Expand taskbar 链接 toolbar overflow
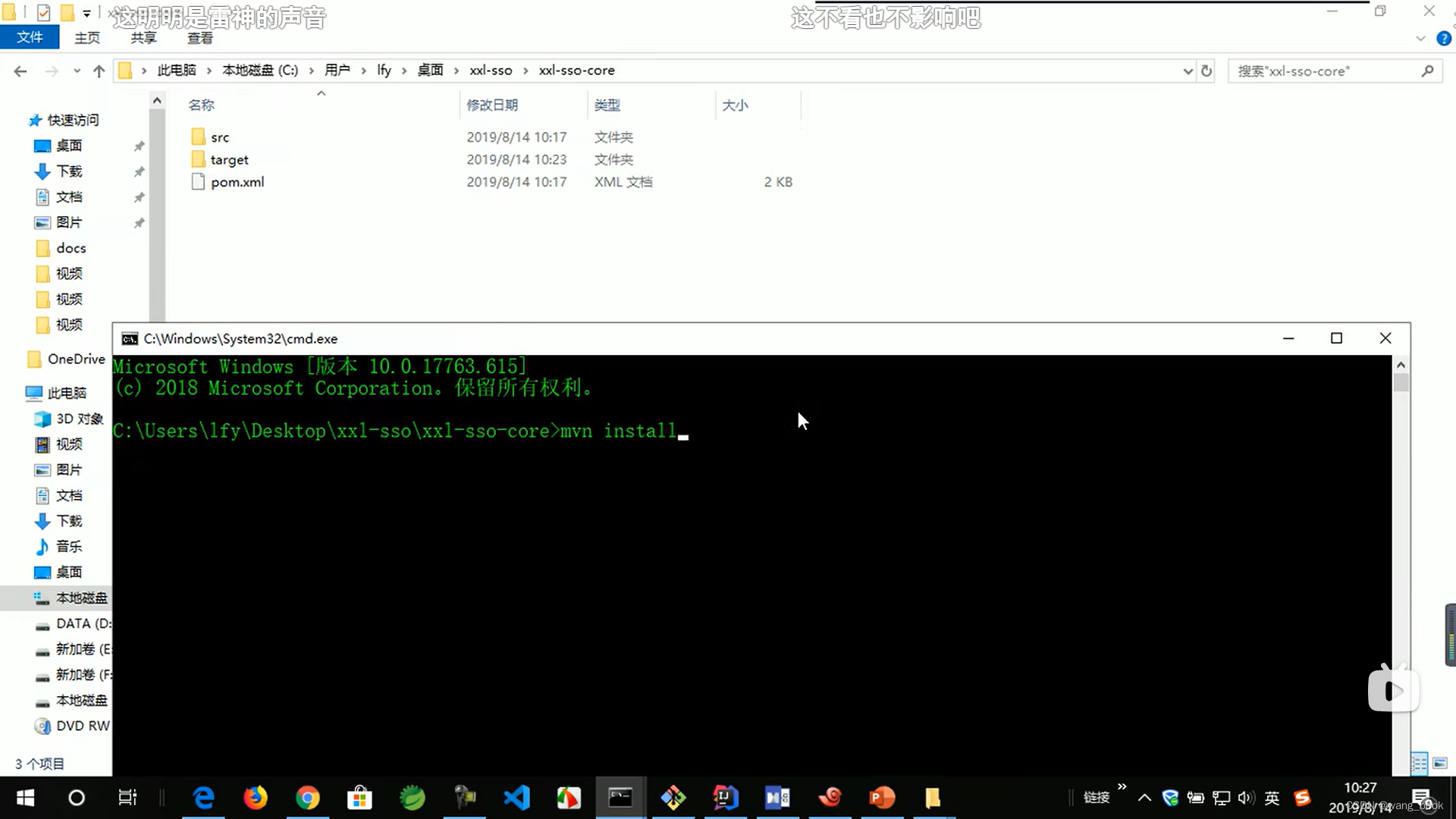1456x819 pixels. click(1122, 786)
